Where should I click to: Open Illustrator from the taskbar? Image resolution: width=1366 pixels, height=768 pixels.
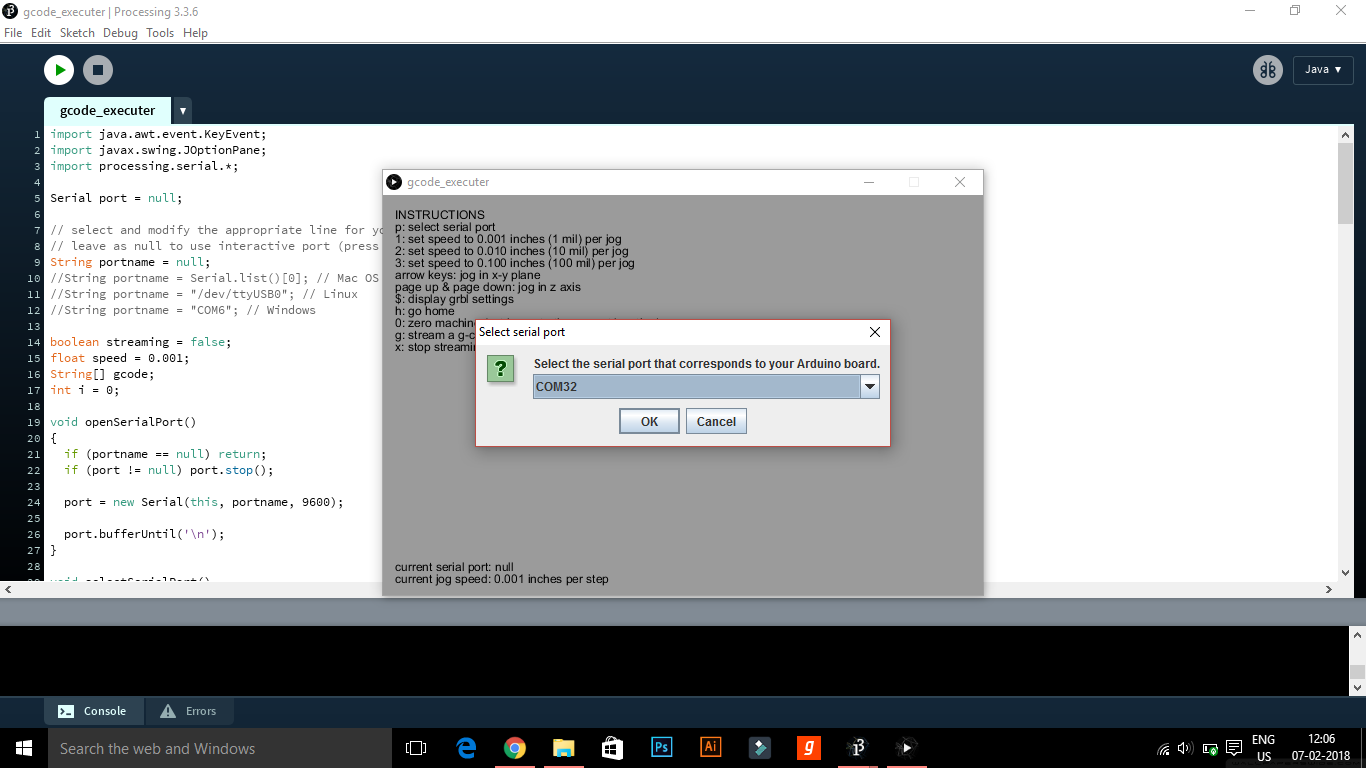coord(710,747)
